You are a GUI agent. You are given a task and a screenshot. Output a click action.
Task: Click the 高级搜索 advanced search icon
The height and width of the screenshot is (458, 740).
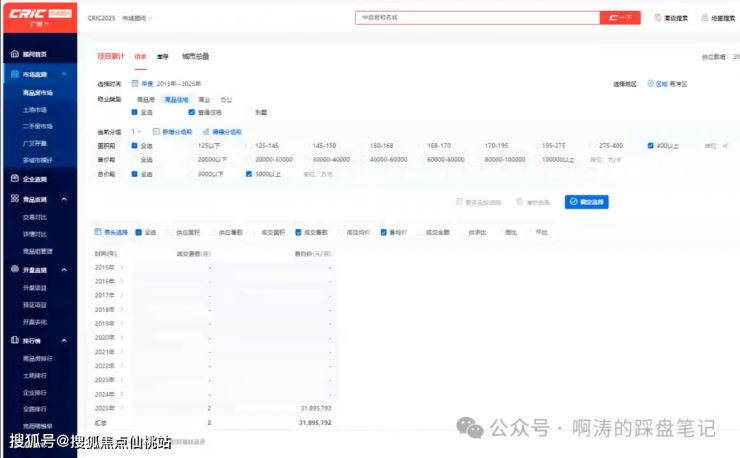tap(658, 18)
